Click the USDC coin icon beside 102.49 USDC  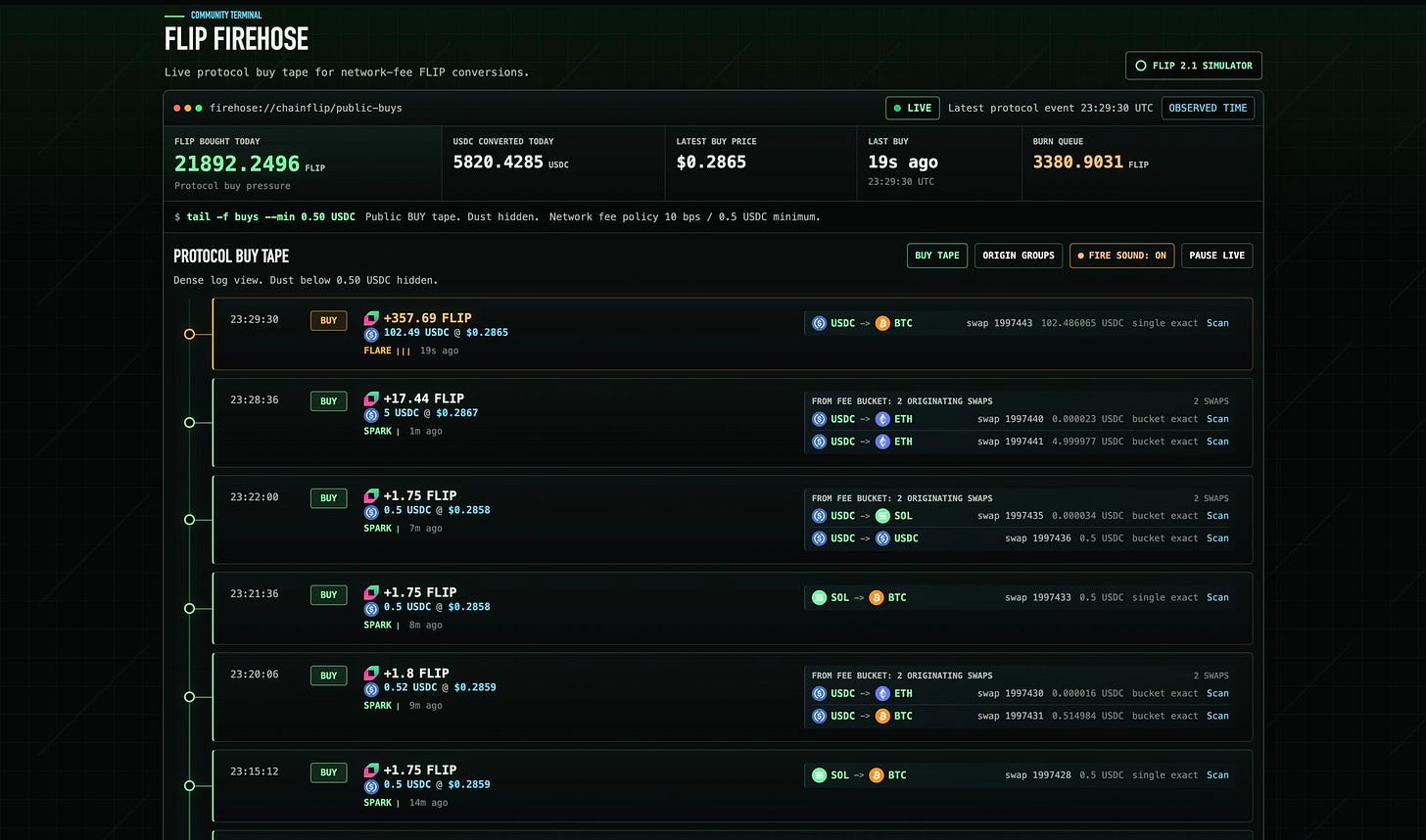(x=371, y=333)
